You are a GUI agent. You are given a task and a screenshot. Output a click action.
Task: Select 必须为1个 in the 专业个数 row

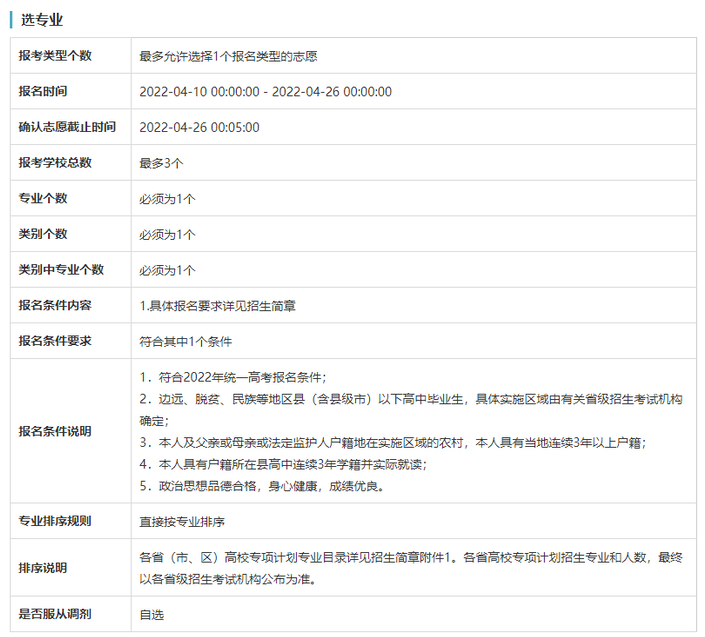pos(167,199)
